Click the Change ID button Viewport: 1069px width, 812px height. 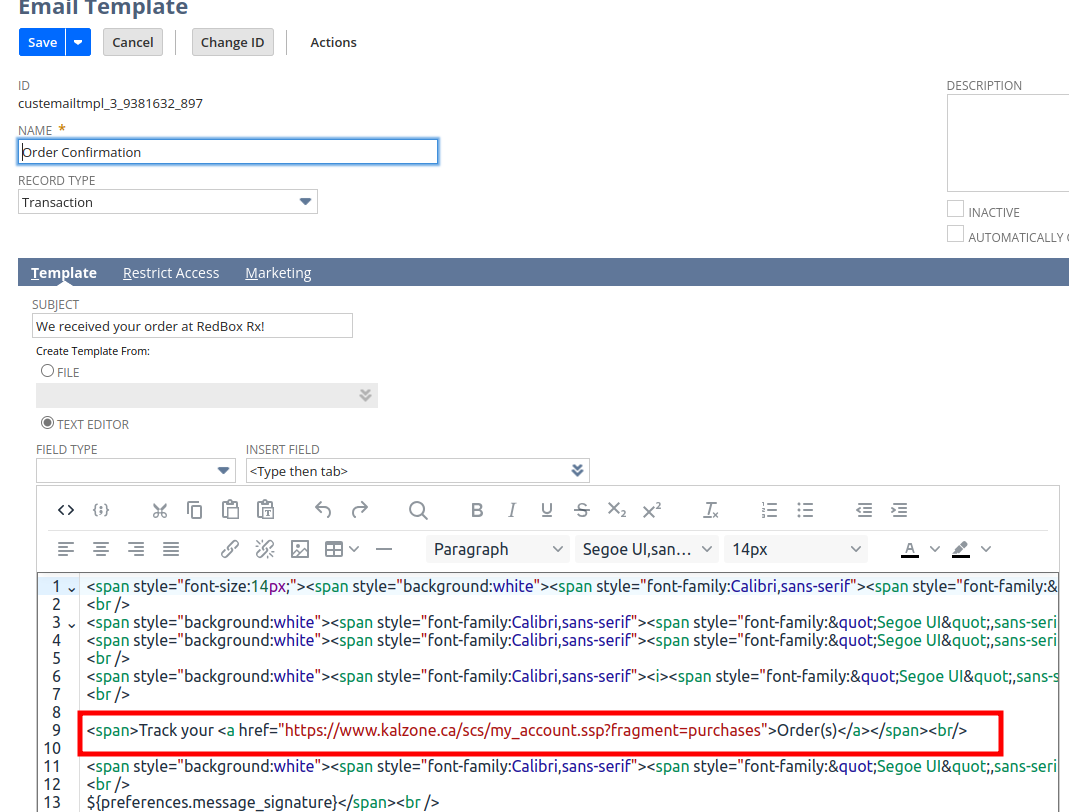point(232,42)
